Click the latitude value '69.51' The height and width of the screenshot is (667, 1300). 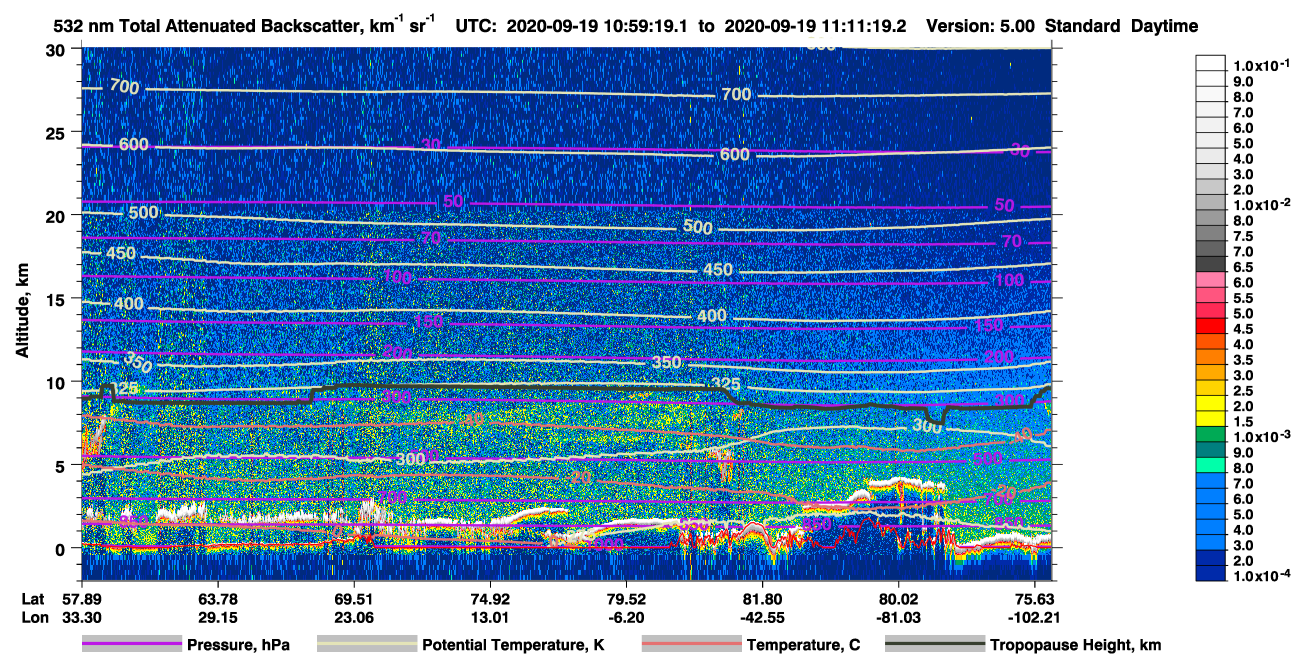coord(354,599)
